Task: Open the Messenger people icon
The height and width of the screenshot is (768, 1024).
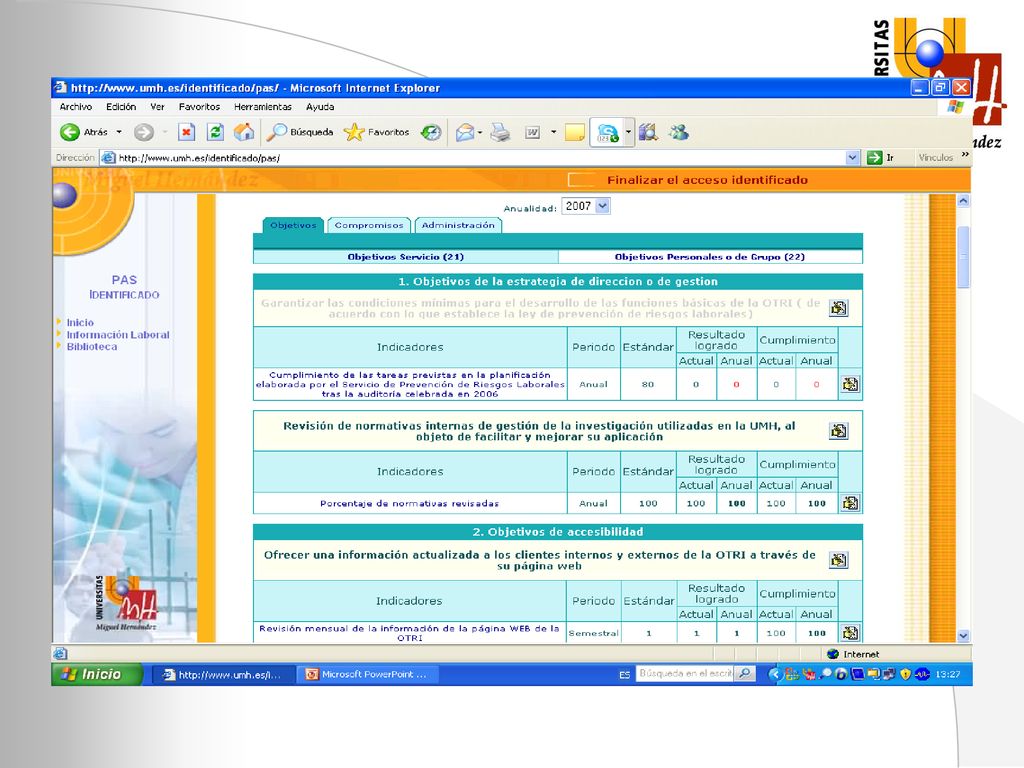Action: (679, 133)
